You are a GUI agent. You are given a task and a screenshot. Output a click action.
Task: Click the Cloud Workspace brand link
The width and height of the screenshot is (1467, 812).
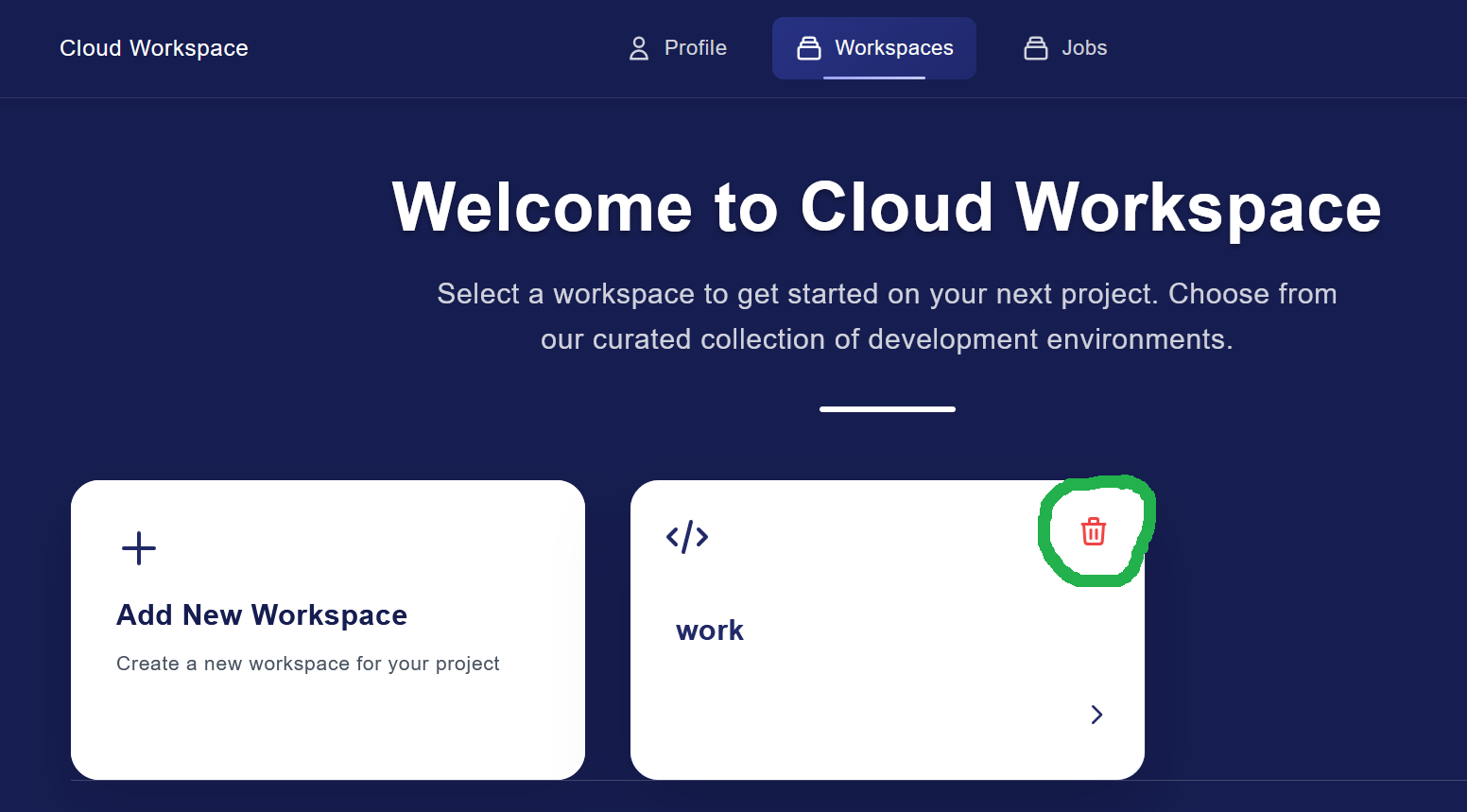click(154, 48)
